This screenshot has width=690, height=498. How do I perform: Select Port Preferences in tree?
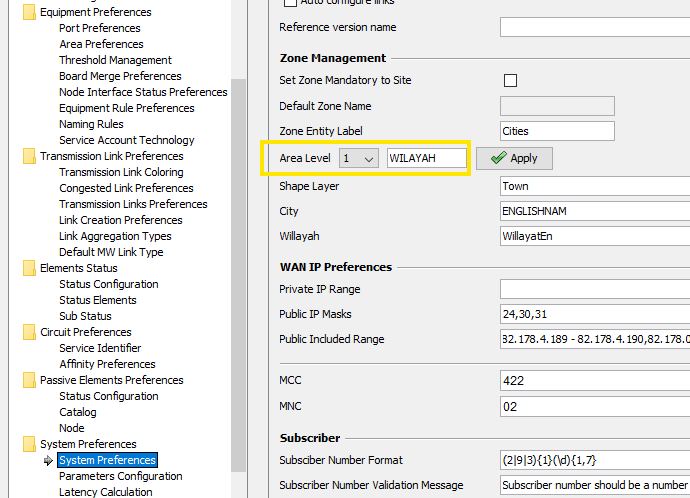(x=99, y=28)
